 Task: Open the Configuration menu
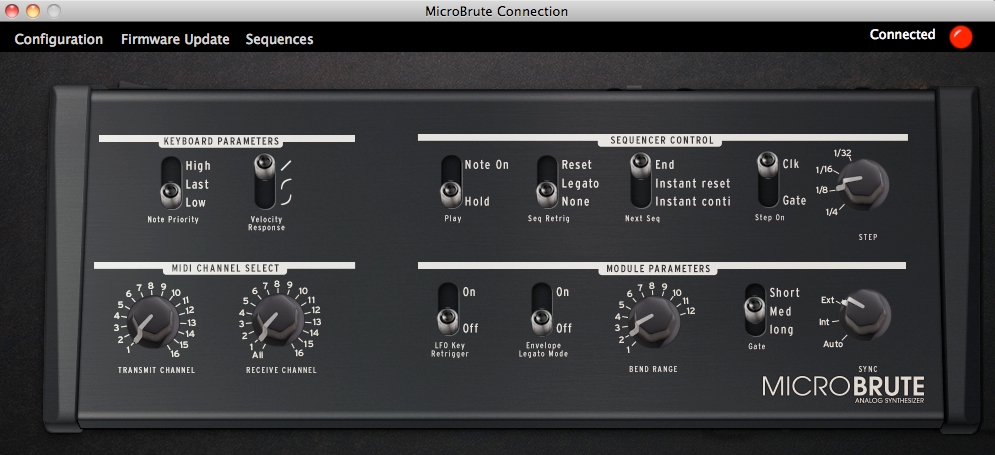pos(58,39)
